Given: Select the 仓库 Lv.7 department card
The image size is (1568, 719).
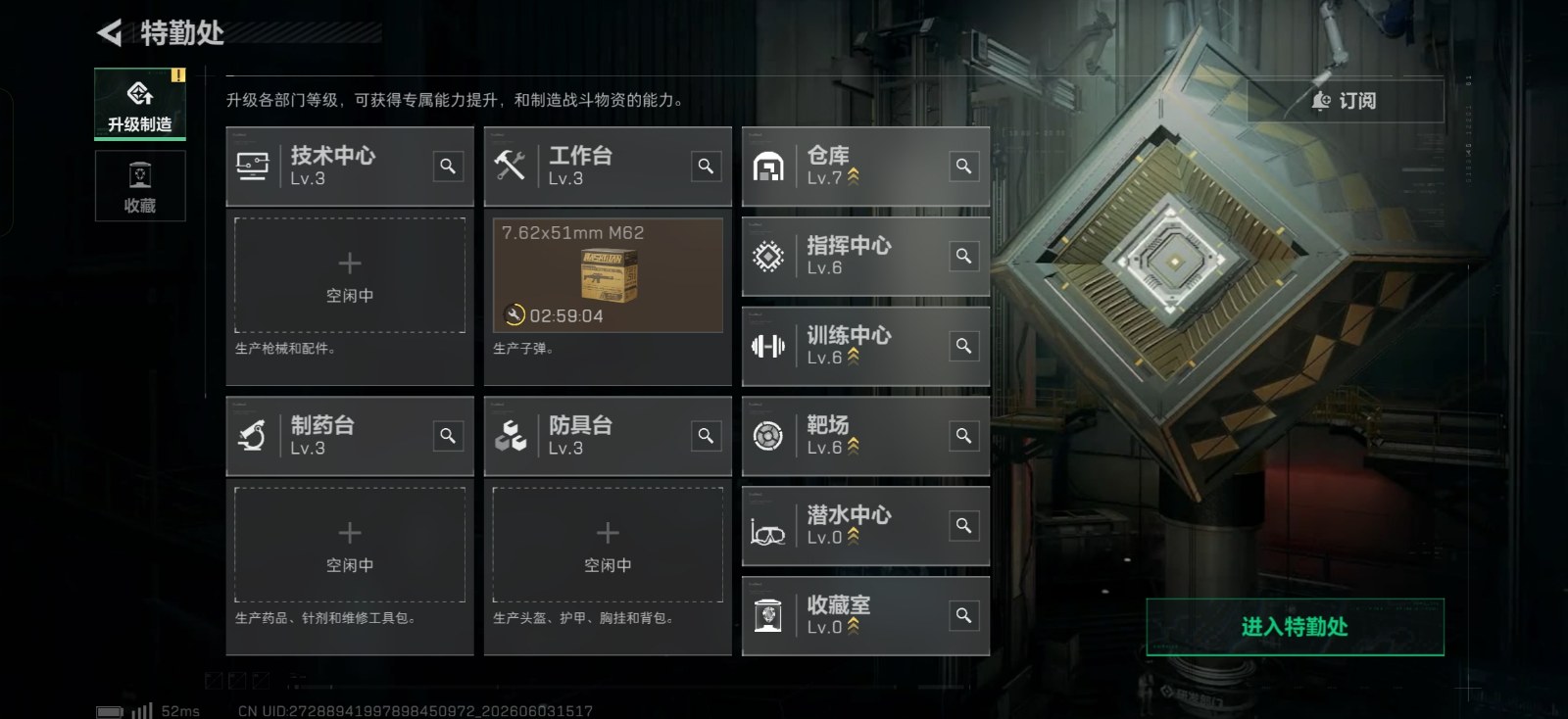Looking at the screenshot, I should click(x=866, y=167).
